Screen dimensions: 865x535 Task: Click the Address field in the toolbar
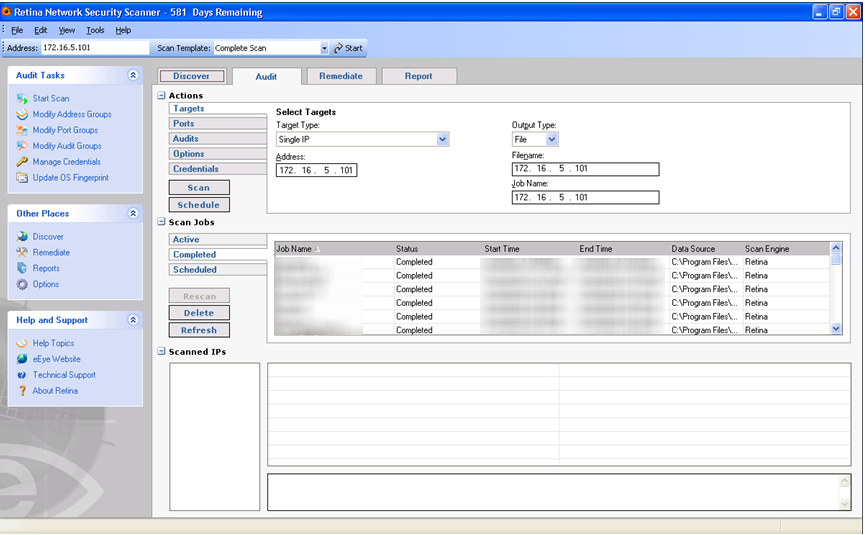[95, 47]
